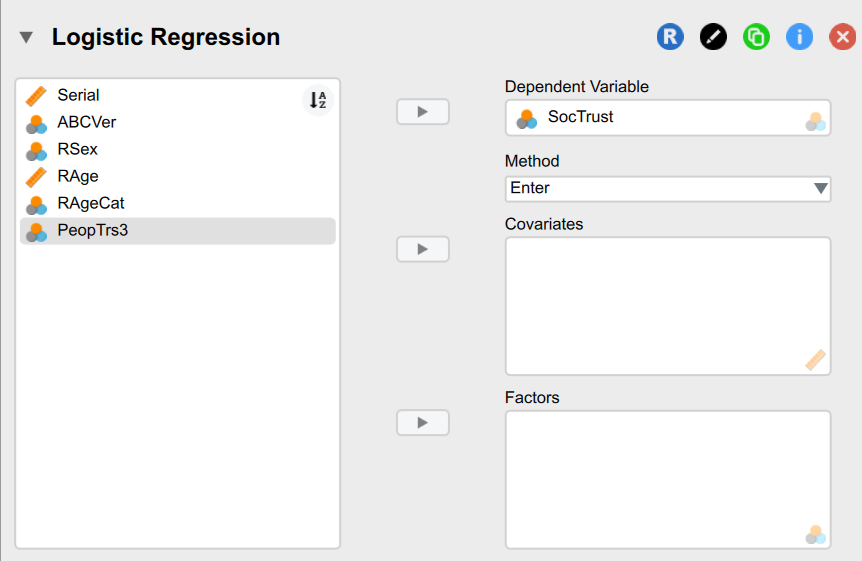Select SocTrust in Dependent Variable box
The image size is (862, 561).
pyautogui.click(x=580, y=118)
